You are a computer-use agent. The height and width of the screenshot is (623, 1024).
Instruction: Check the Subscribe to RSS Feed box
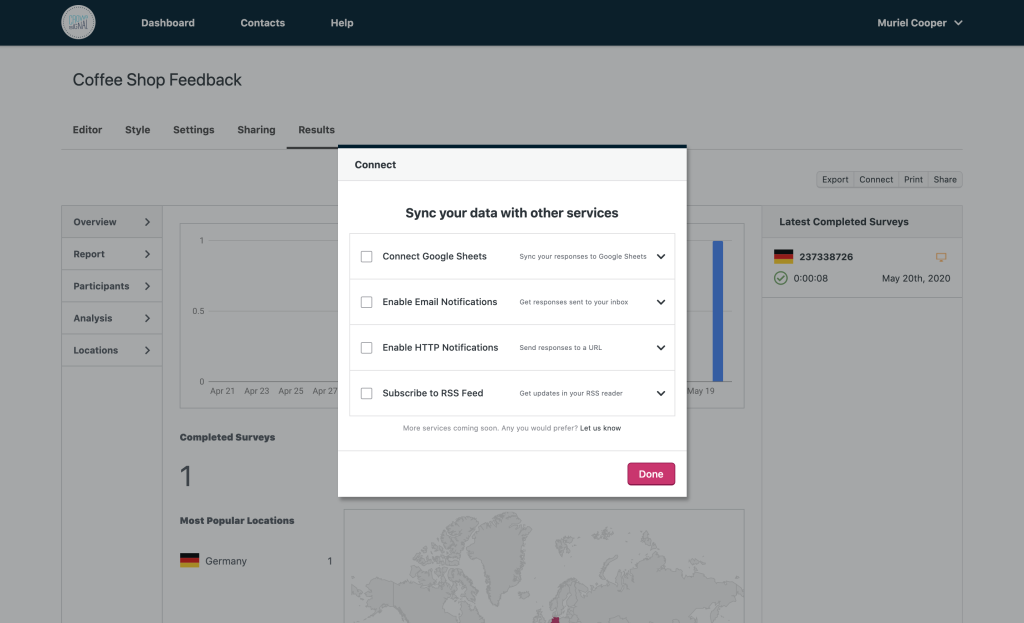pyautogui.click(x=367, y=394)
